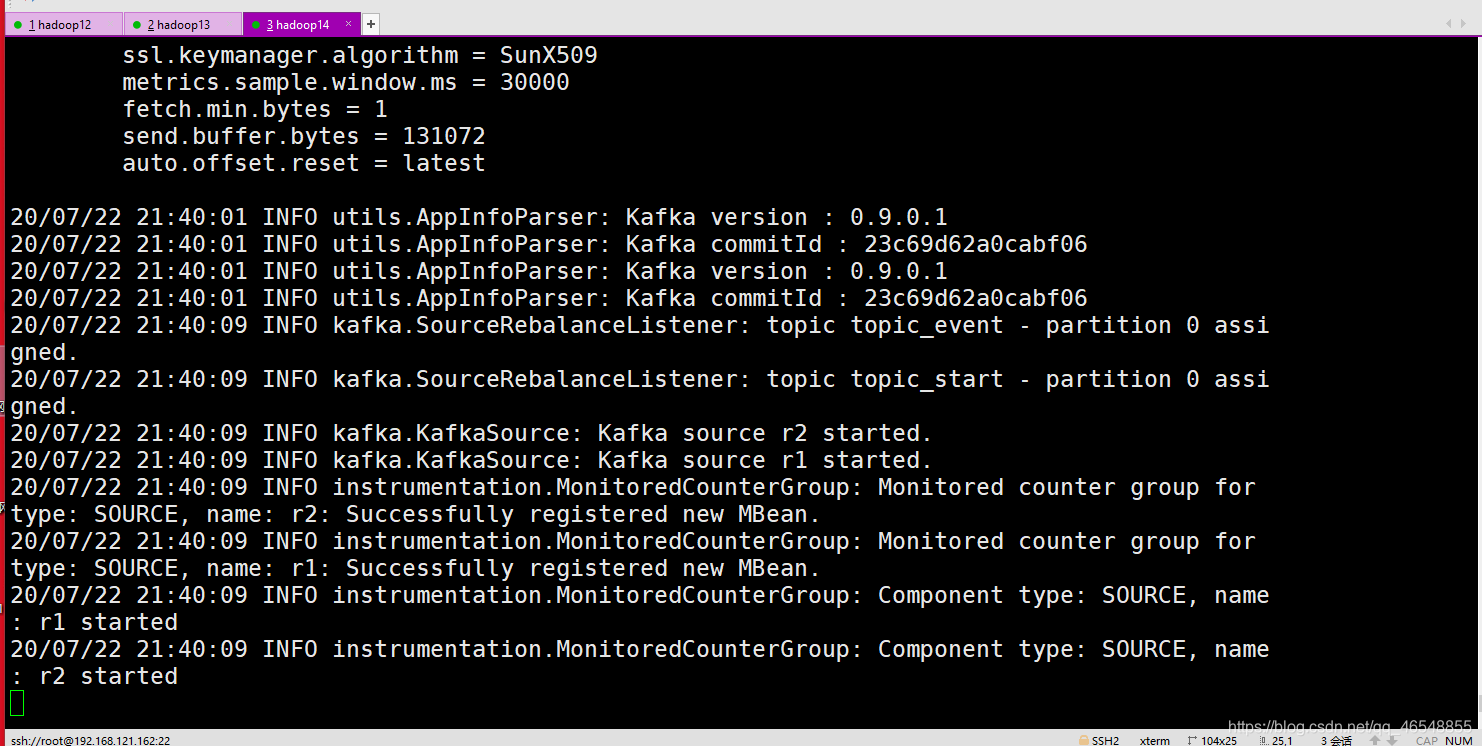Click the 3 会话 sessions count
1482x746 pixels.
pyautogui.click(x=1336, y=741)
